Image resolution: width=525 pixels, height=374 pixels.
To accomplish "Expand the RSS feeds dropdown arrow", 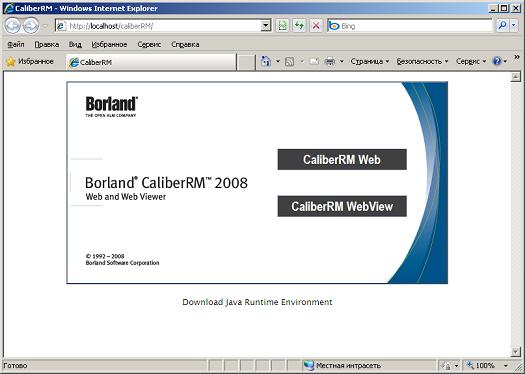I will 302,62.
